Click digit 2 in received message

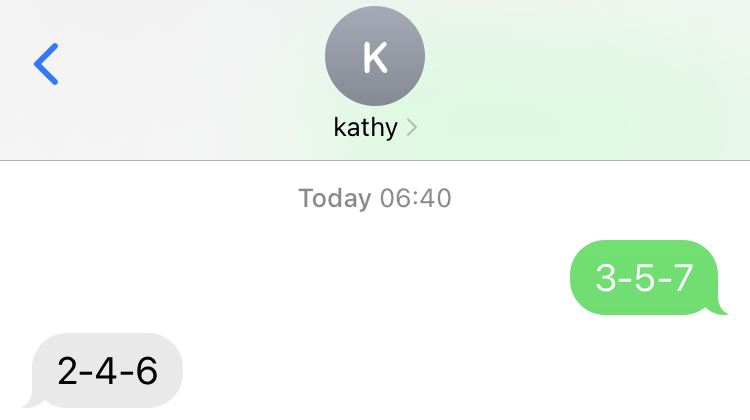pos(67,371)
